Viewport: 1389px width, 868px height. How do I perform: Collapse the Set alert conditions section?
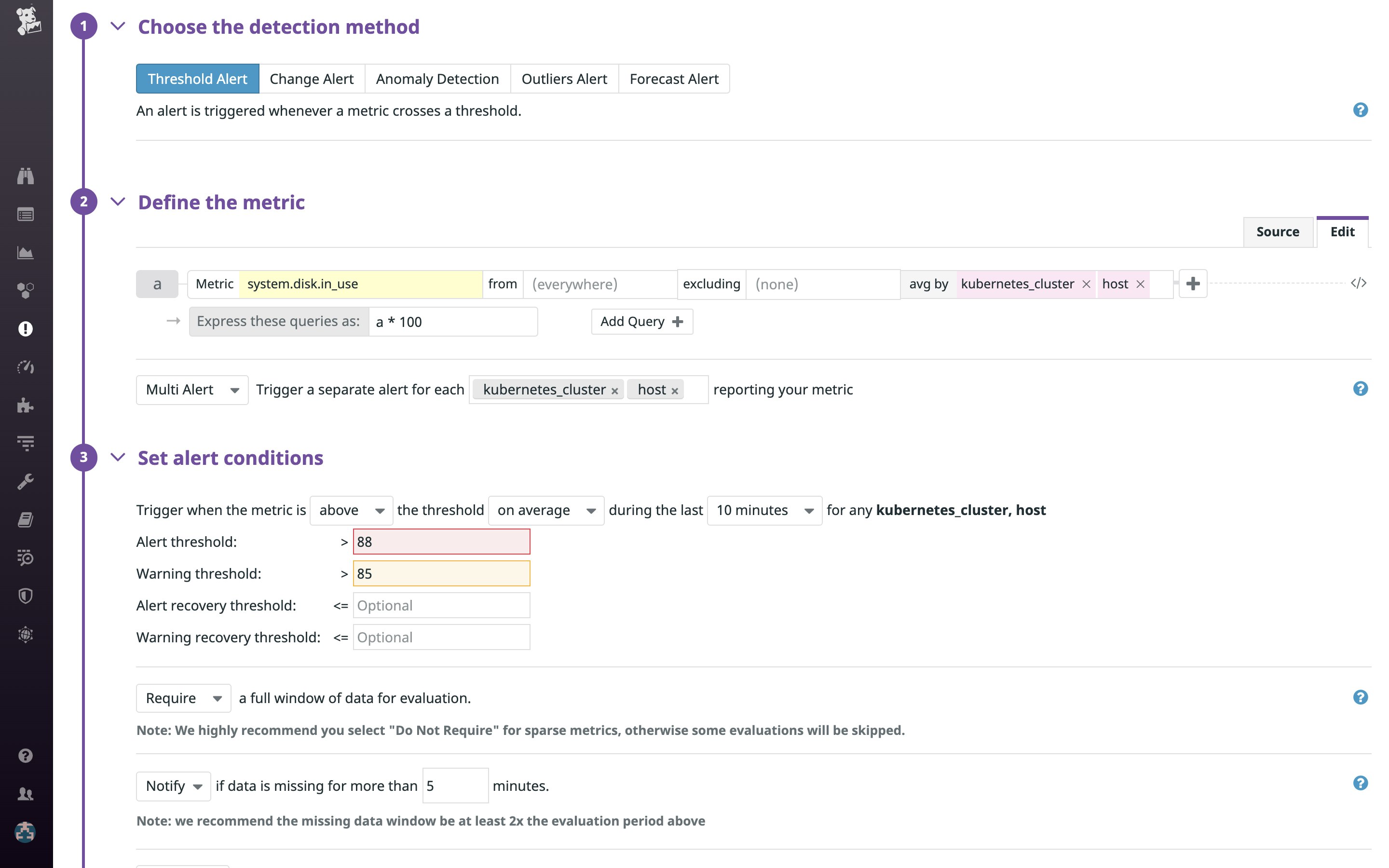coord(118,457)
